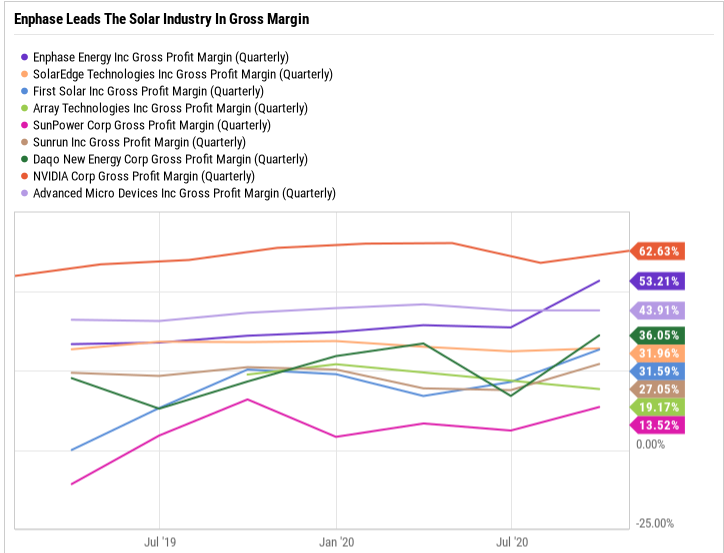Click the 19.17% value tag
Image resolution: width=724 pixels, height=553 pixels.
click(x=658, y=407)
